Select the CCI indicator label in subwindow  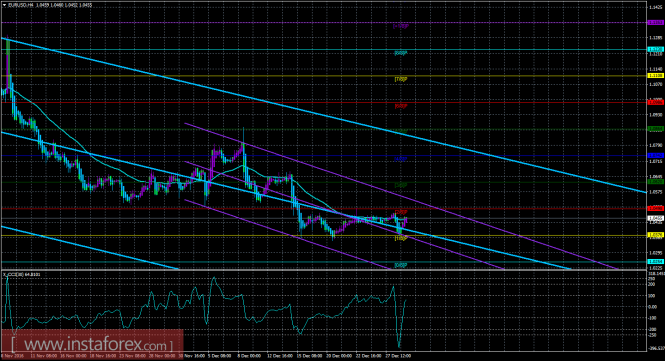[22, 274]
